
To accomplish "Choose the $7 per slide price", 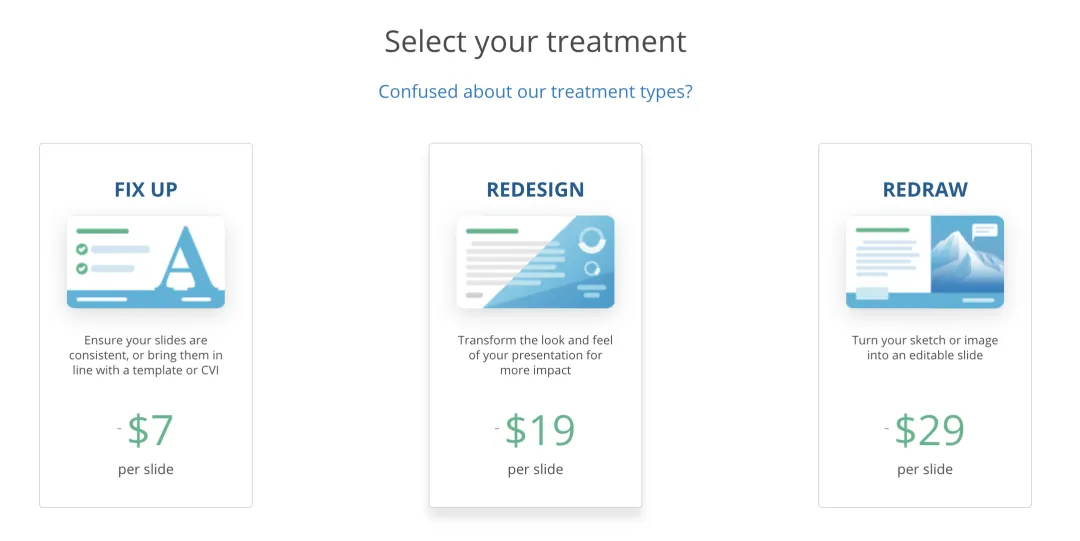I will click(x=150, y=430).
